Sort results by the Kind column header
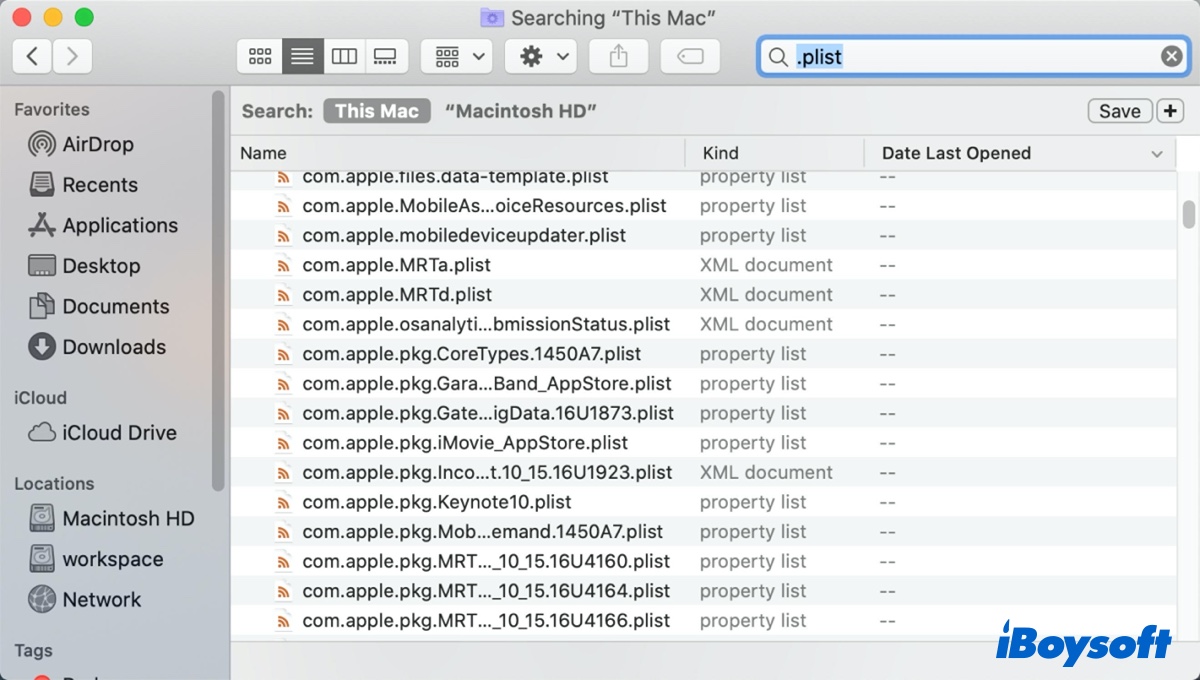The image size is (1200, 680). [x=720, y=153]
